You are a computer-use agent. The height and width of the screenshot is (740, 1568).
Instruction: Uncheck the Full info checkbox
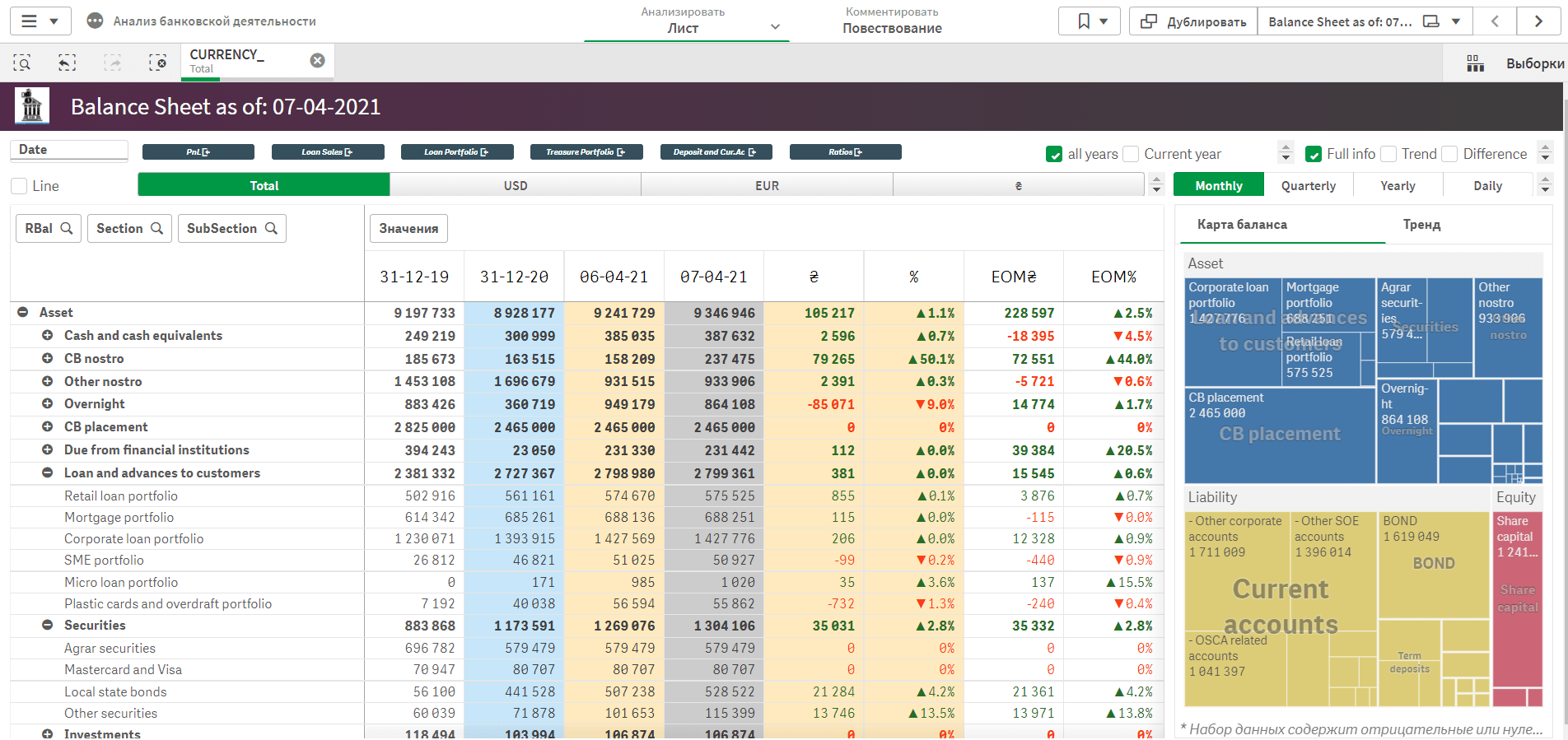coord(1314,154)
